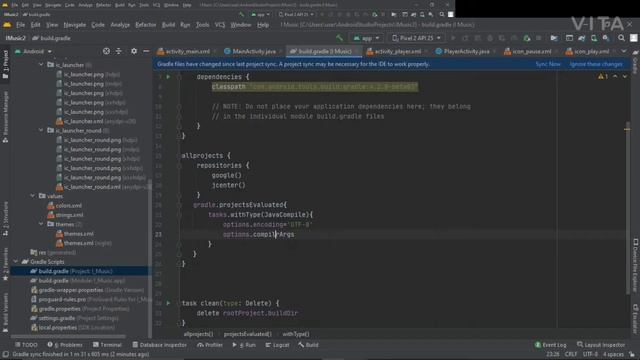Click the SDK Manager icon
Screen dimensions: 640x360
(x=606, y=38)
